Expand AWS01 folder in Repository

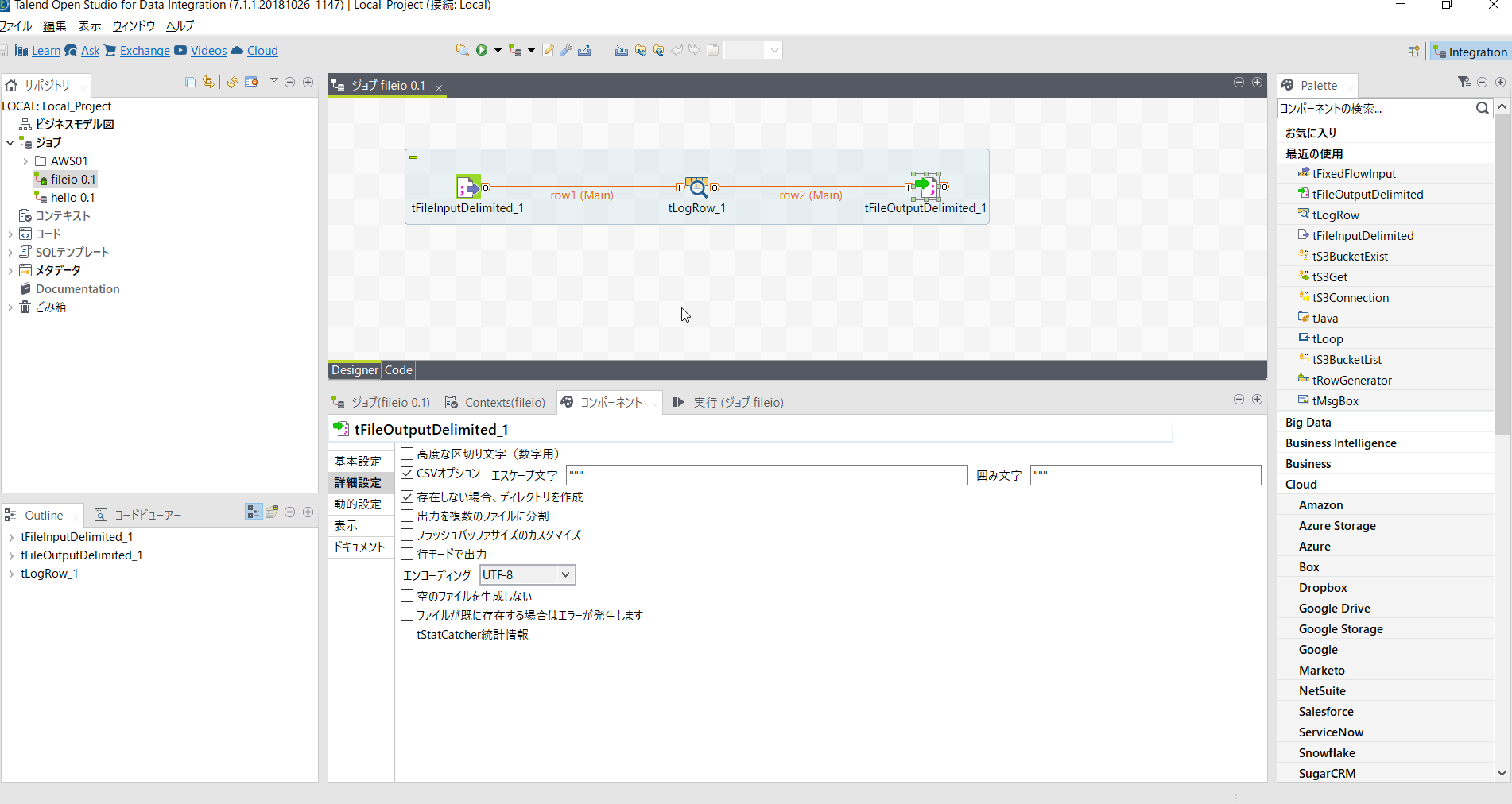click(25, 161)
